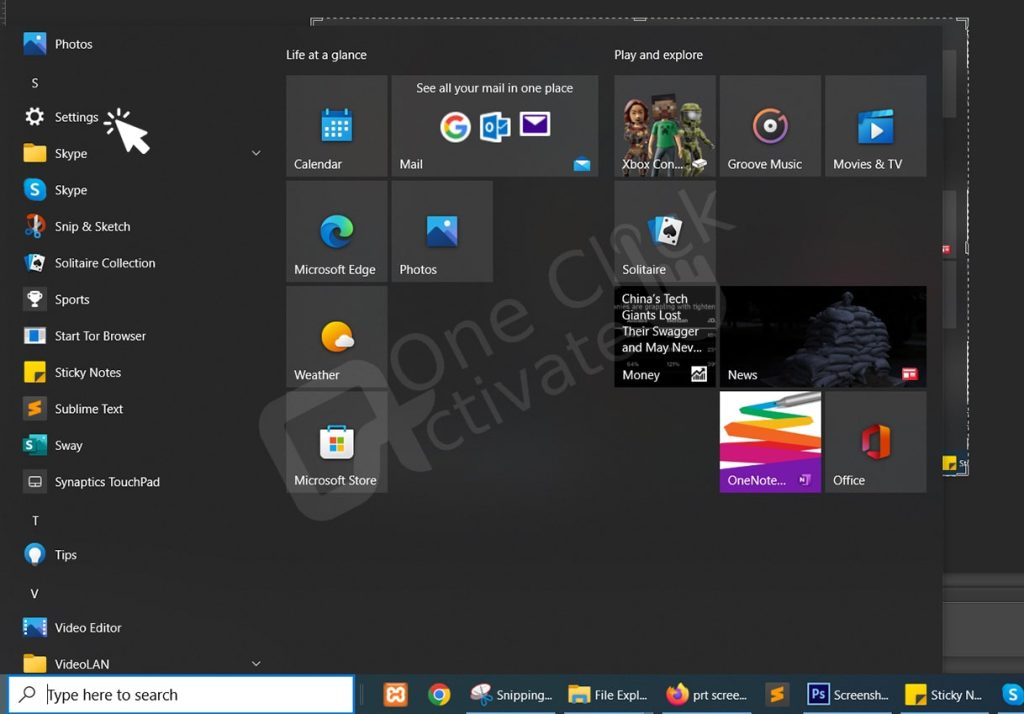Open the Weather tile
This screenshot has width=1024, height=714.
pos(337,337)
